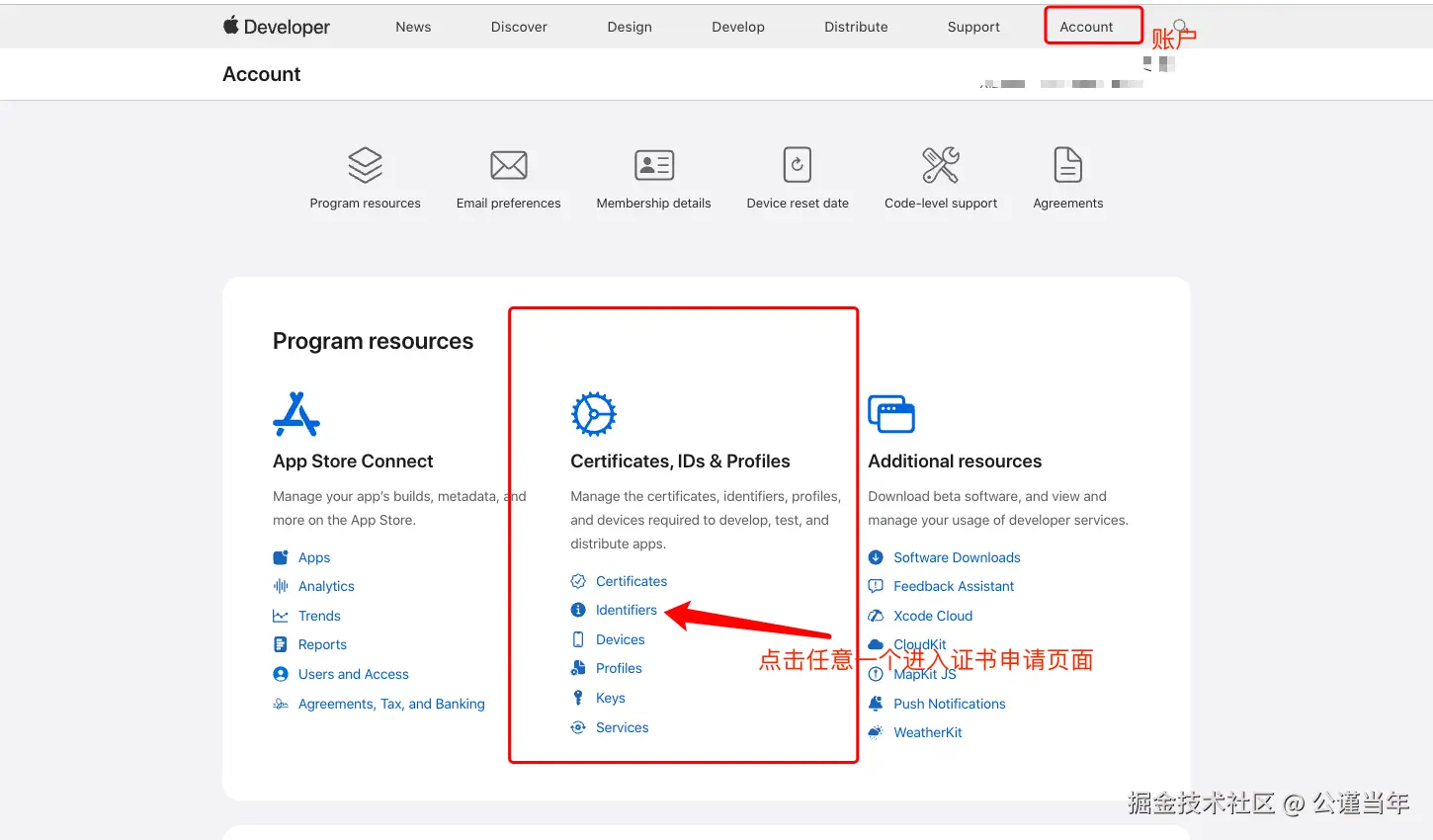Click the WeatherKit cloud icon

coord(876,732)
